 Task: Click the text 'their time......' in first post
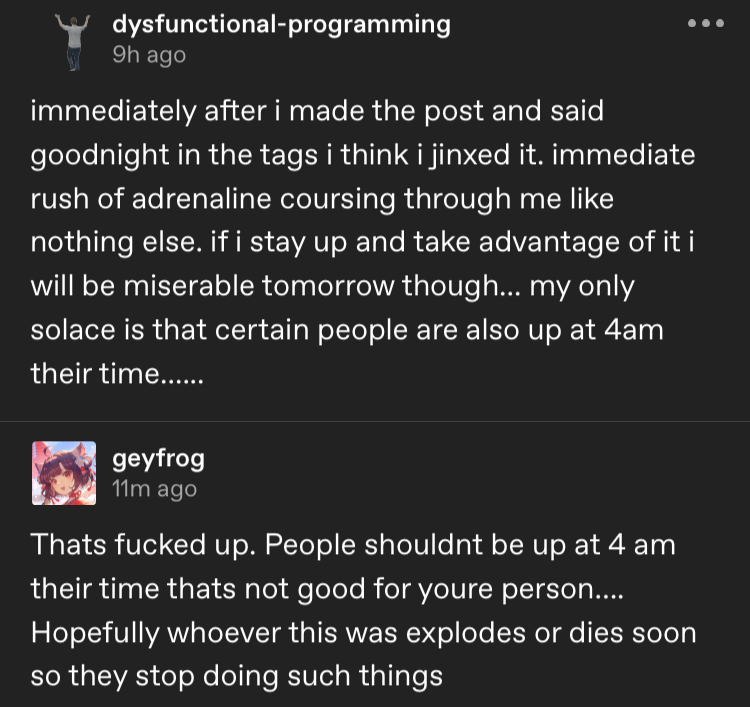click(117, 374)
